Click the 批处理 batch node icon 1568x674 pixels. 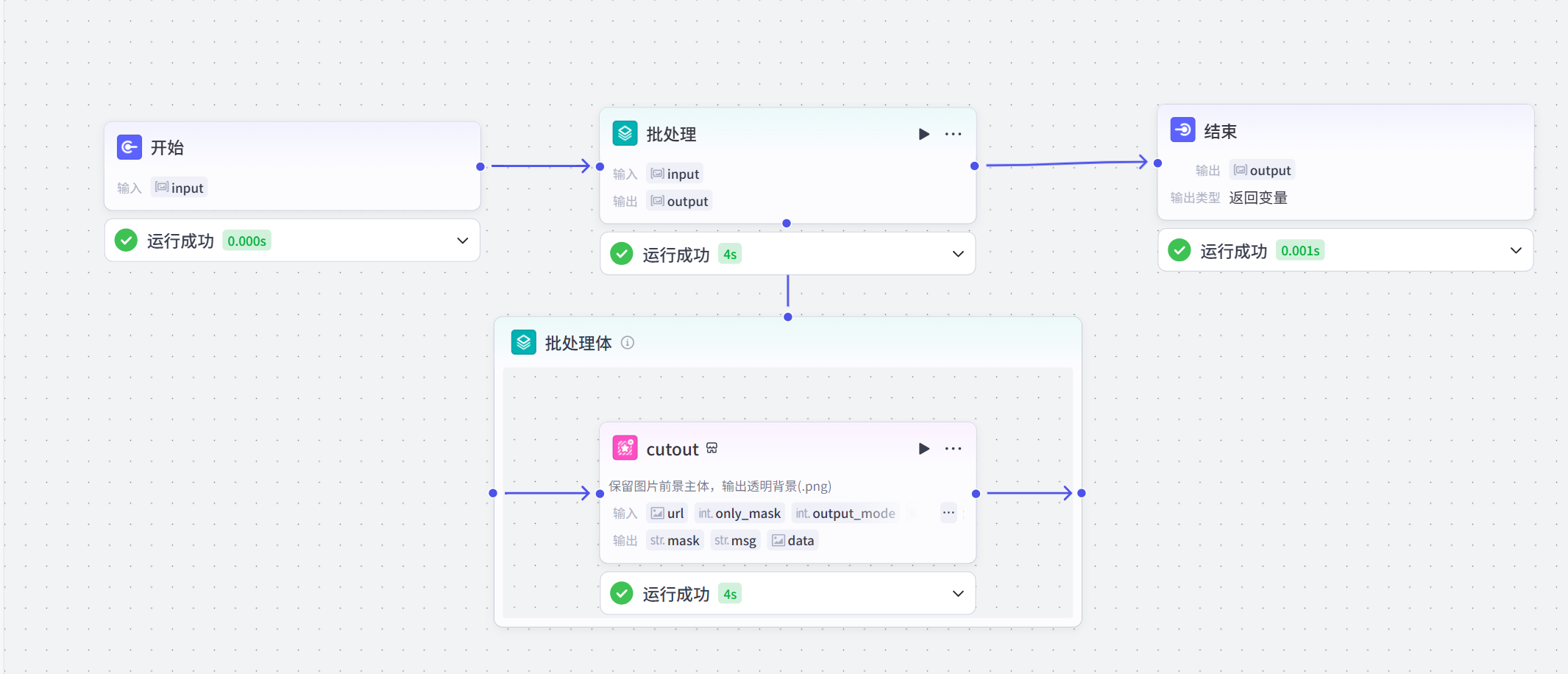625,133
